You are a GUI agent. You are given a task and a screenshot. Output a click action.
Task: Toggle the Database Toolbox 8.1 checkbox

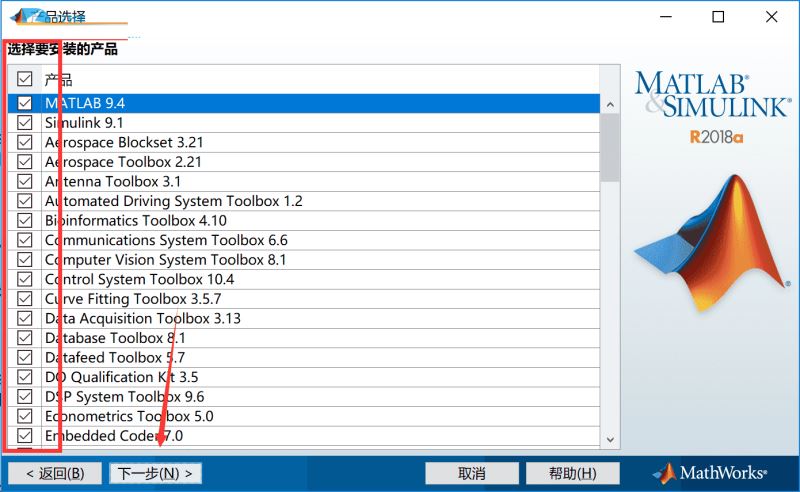coord(24,338)
